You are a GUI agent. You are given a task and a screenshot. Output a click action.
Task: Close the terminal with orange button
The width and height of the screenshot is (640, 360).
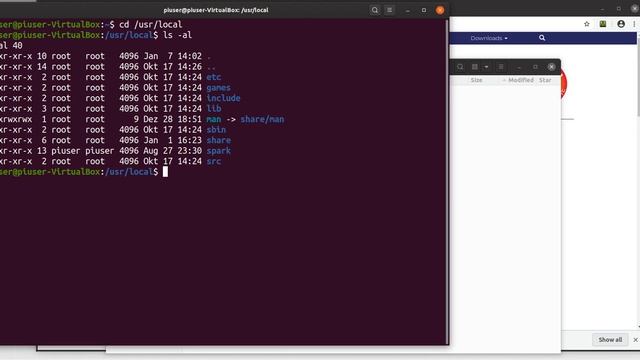pos(440,10)
